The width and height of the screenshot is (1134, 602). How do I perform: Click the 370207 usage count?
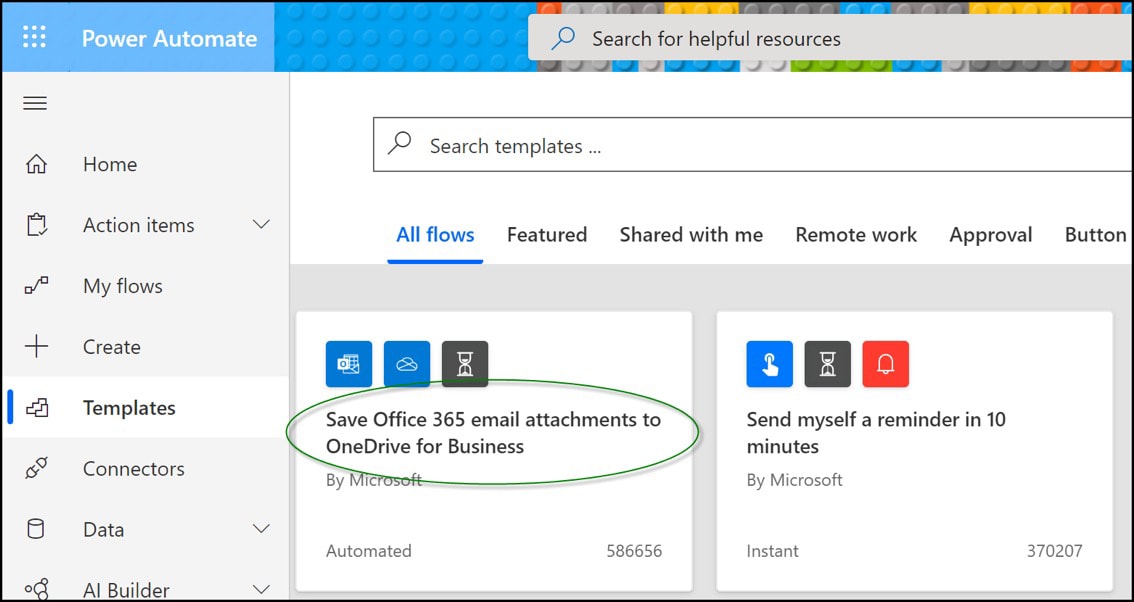(x=1054, y=551)
